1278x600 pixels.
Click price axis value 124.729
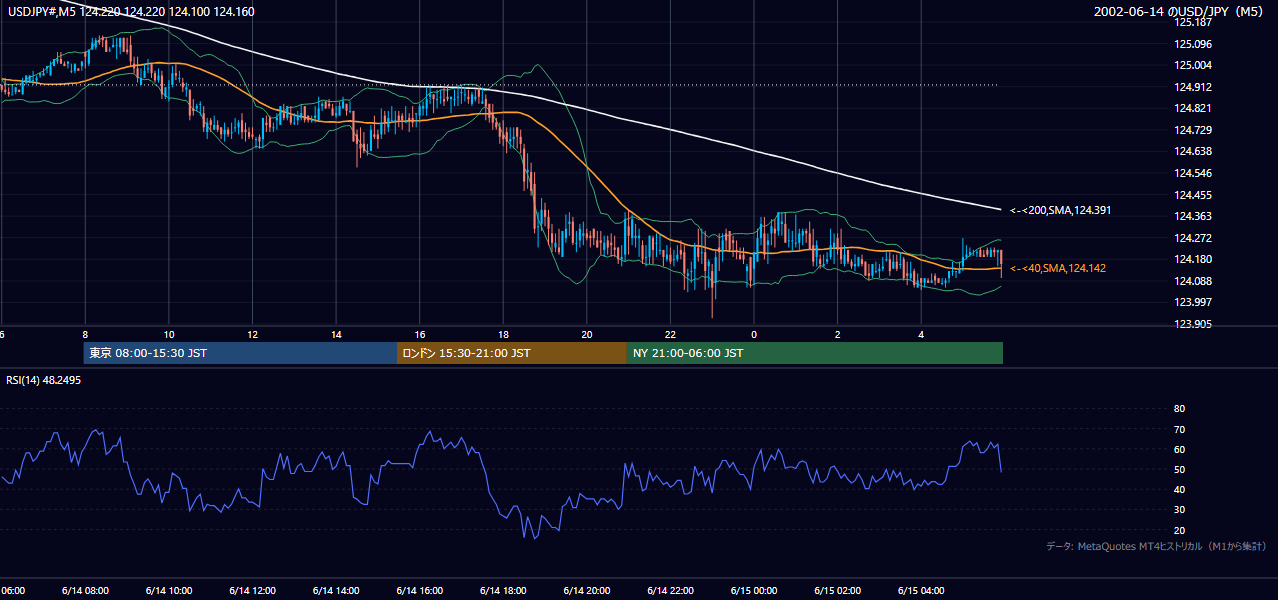[x=1193, y=130]
